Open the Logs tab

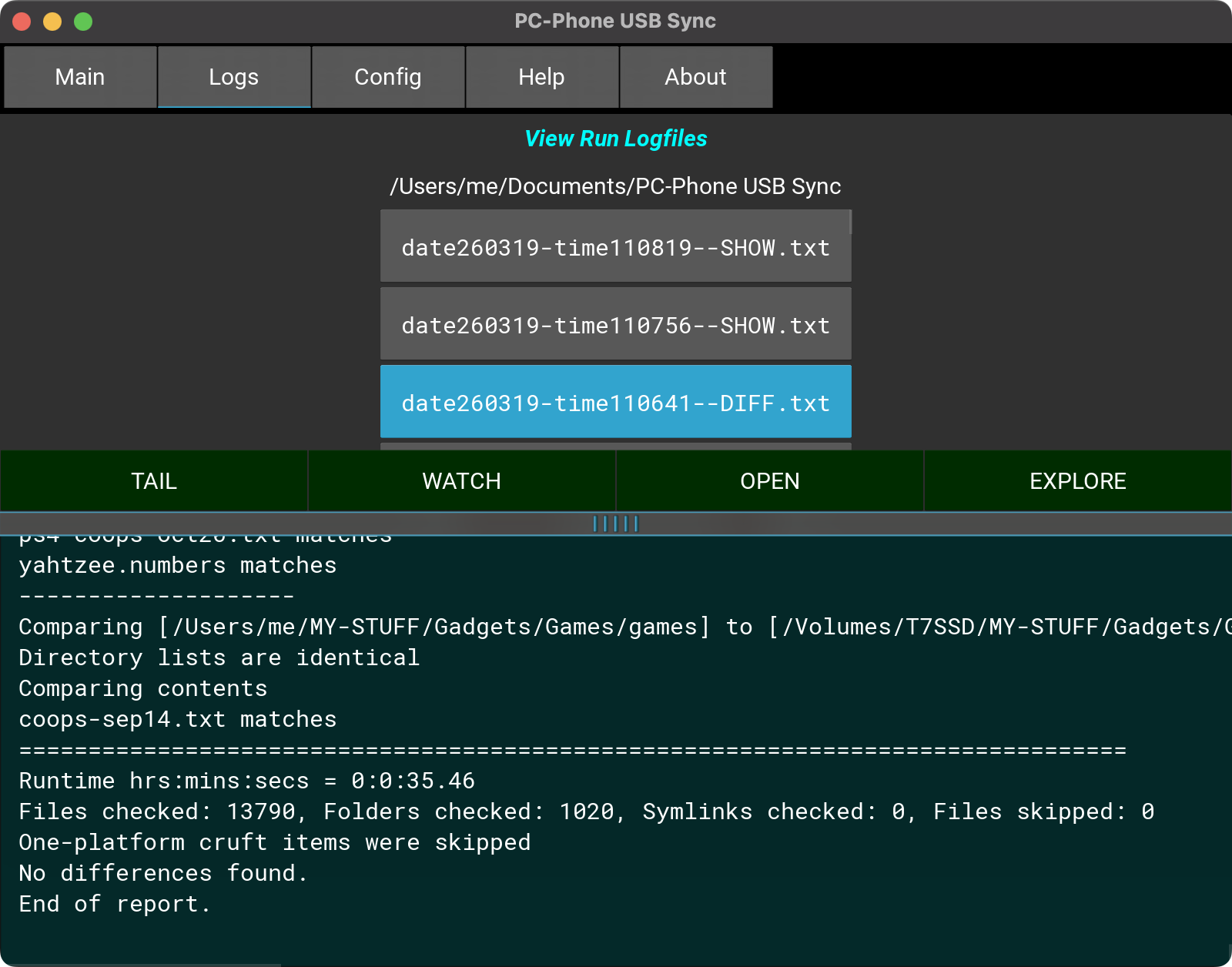coord(234,77)
